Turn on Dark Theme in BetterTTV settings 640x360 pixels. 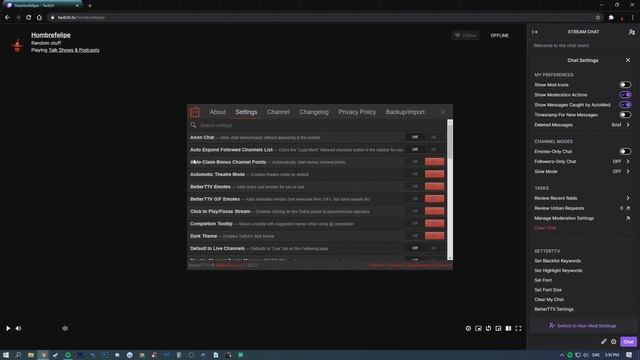[x=434, y=236]
